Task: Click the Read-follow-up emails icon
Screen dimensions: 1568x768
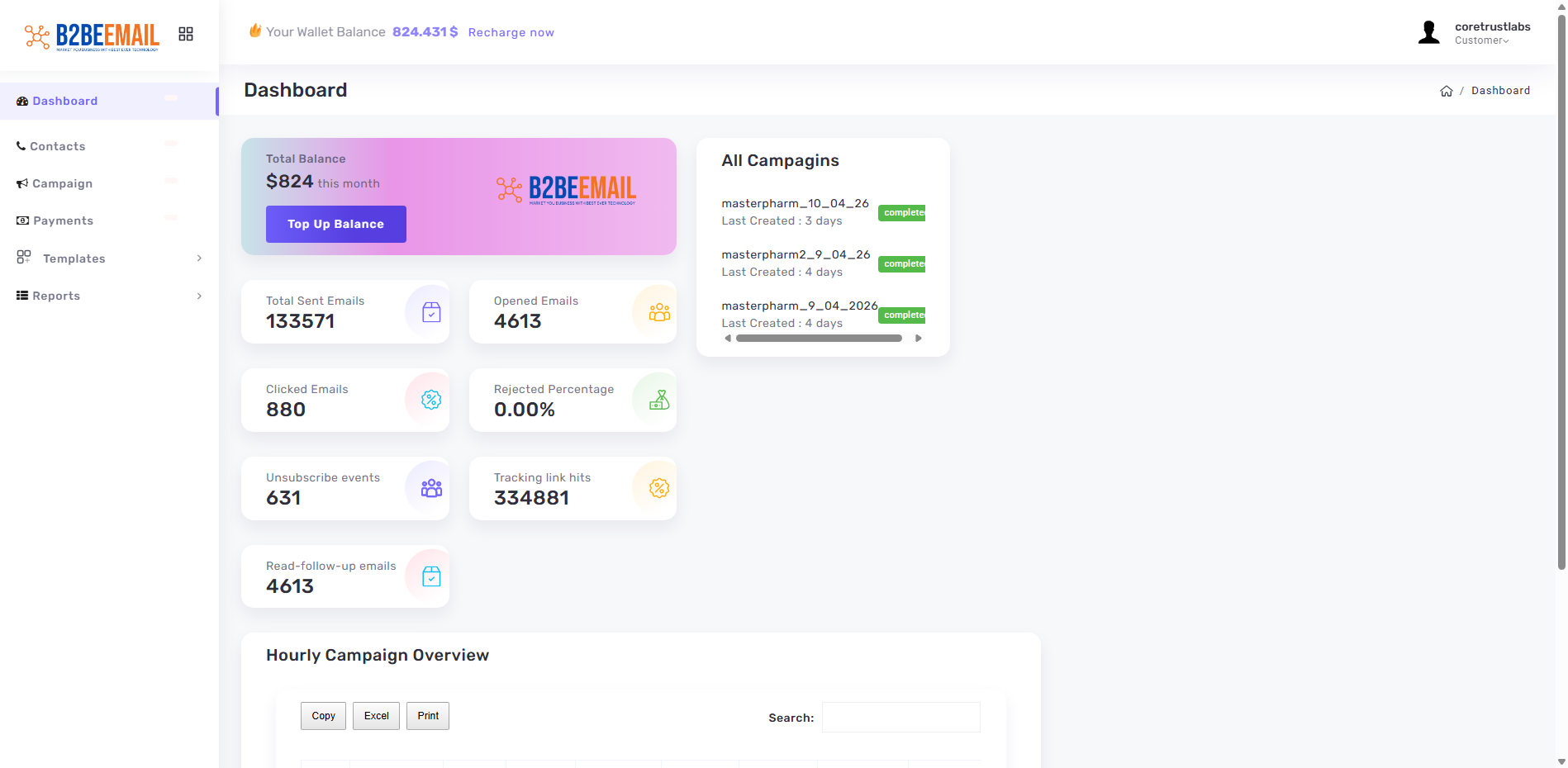Action: tap(431, 577)
